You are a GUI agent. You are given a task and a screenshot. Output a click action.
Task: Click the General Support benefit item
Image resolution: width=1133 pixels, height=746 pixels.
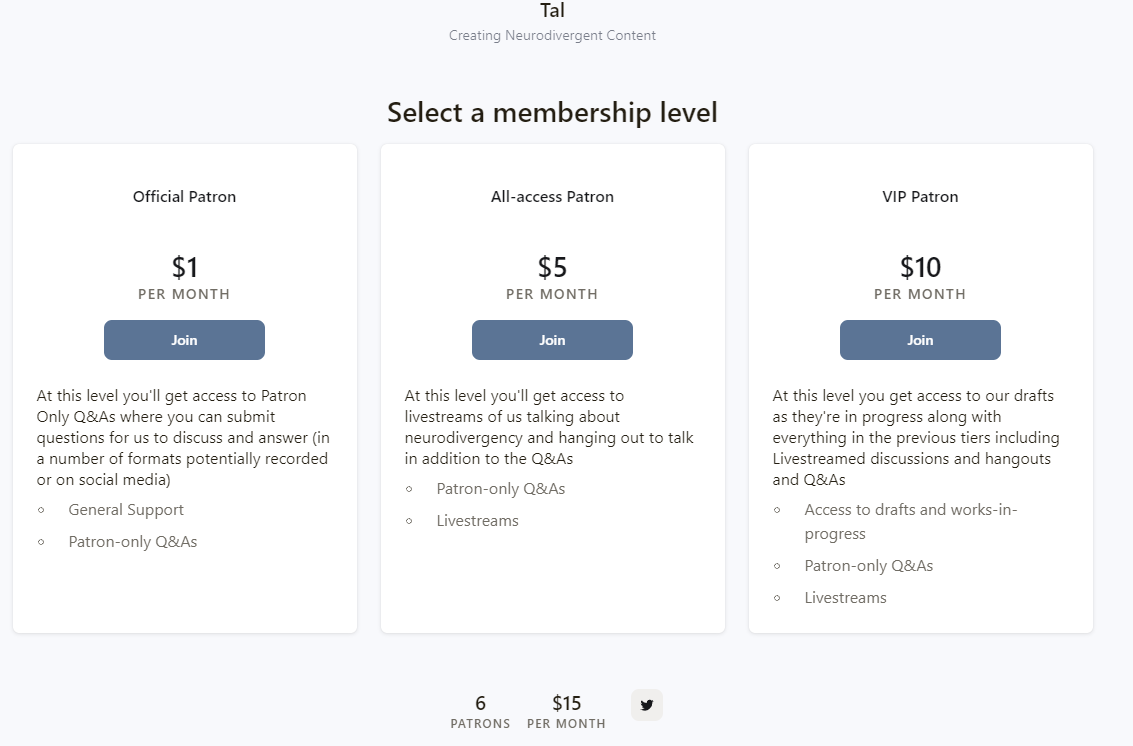126,510
